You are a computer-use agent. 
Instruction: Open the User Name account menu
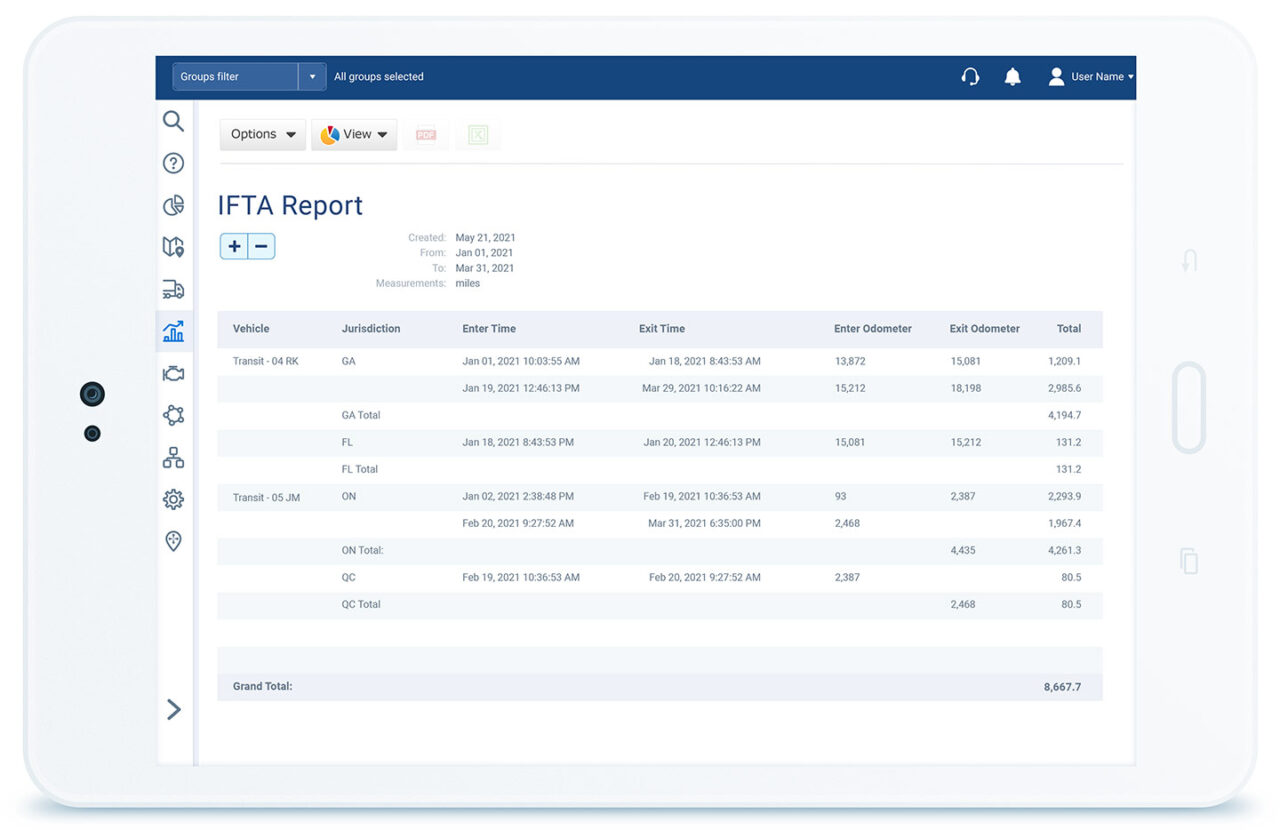click(x=1090, y=76)
